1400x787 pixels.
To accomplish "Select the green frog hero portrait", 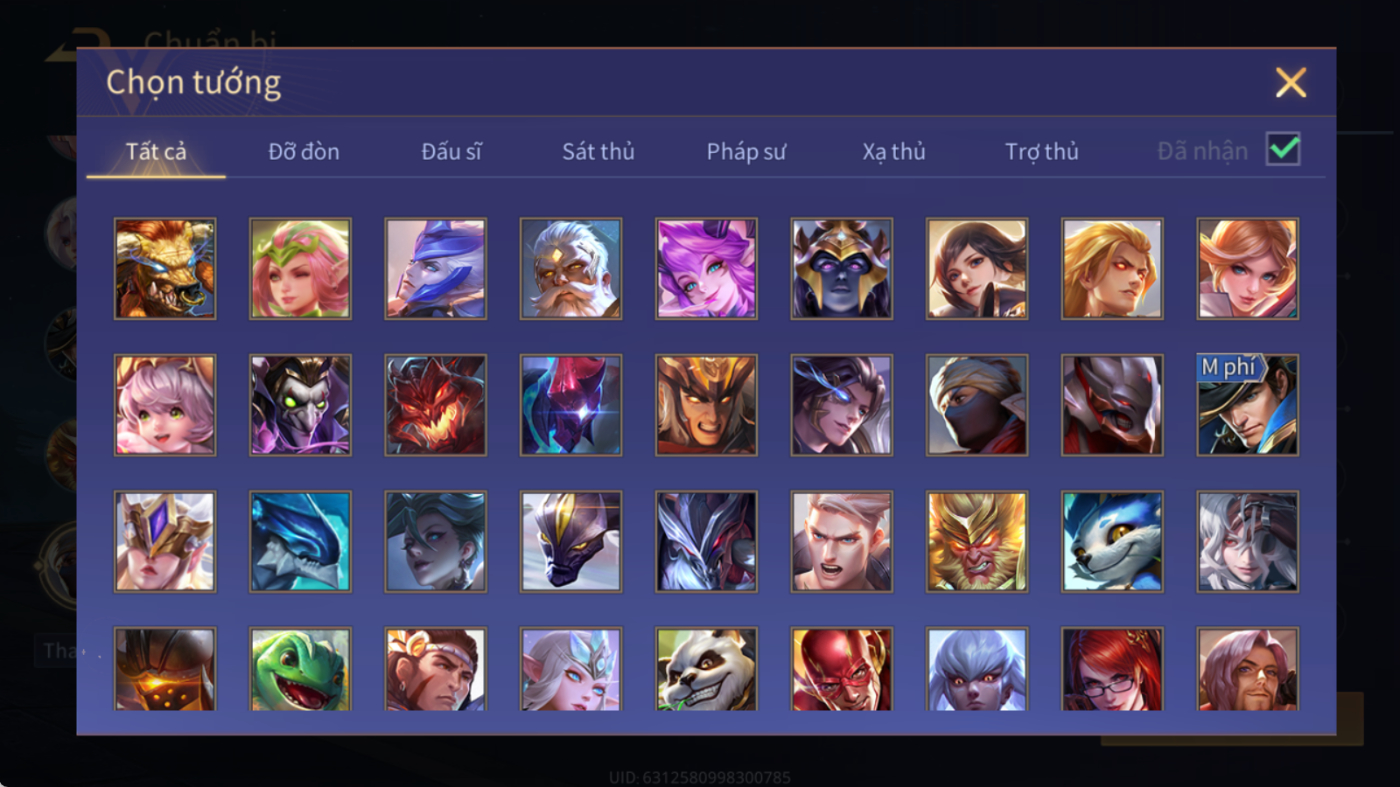I will click(300, 669).
